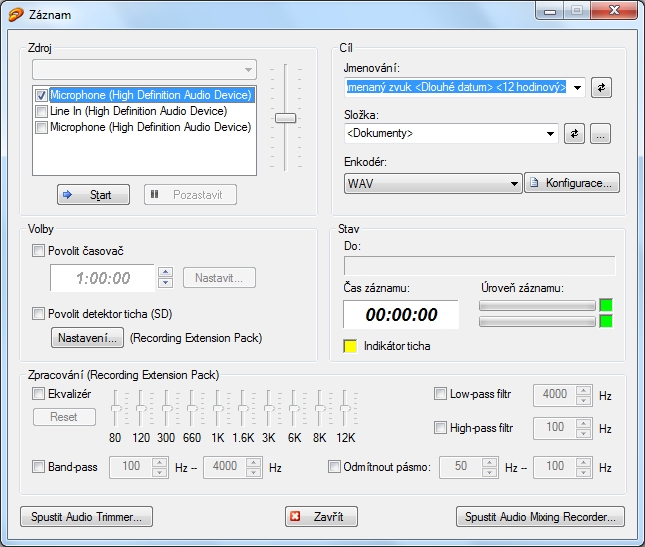645x547 pixels.
Task: Enable the Low-pass filtr checkbox
Action: point(440,394)
